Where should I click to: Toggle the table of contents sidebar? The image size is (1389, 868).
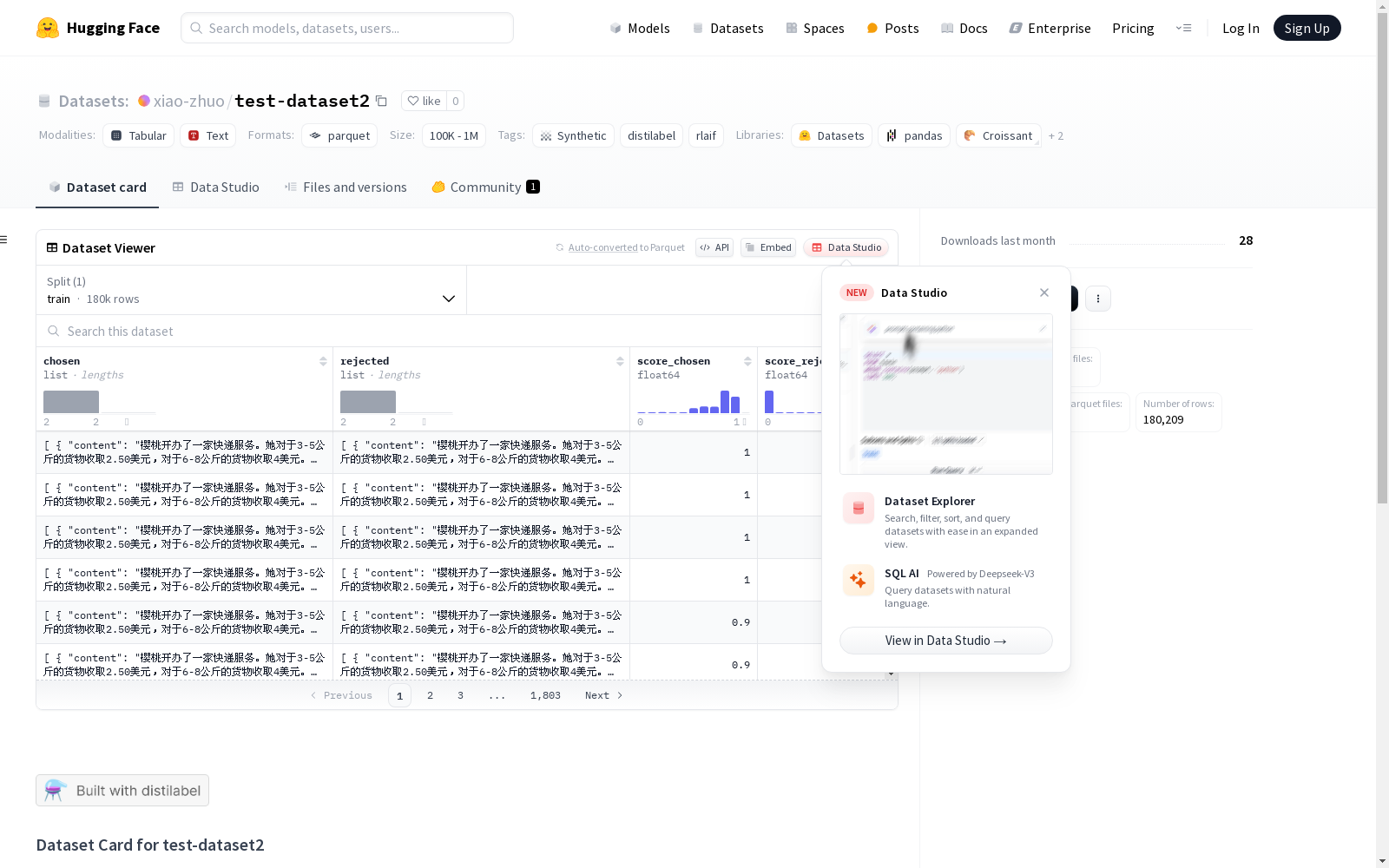click(x=4, y=240)
